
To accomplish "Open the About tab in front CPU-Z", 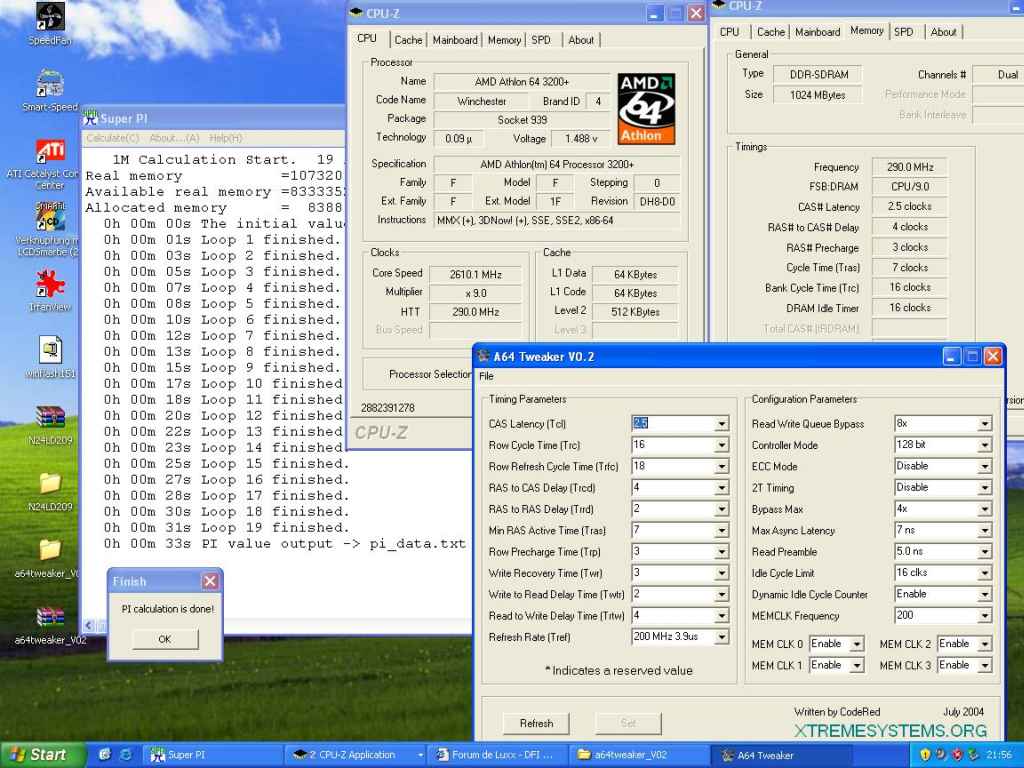I will [x=581, y=40].
